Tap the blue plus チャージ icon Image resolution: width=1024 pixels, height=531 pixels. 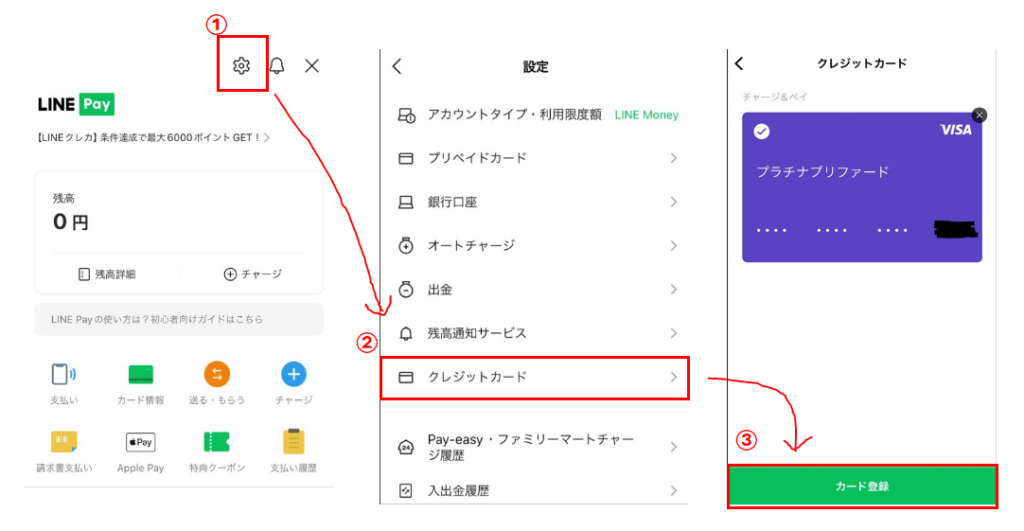(294, 374)
